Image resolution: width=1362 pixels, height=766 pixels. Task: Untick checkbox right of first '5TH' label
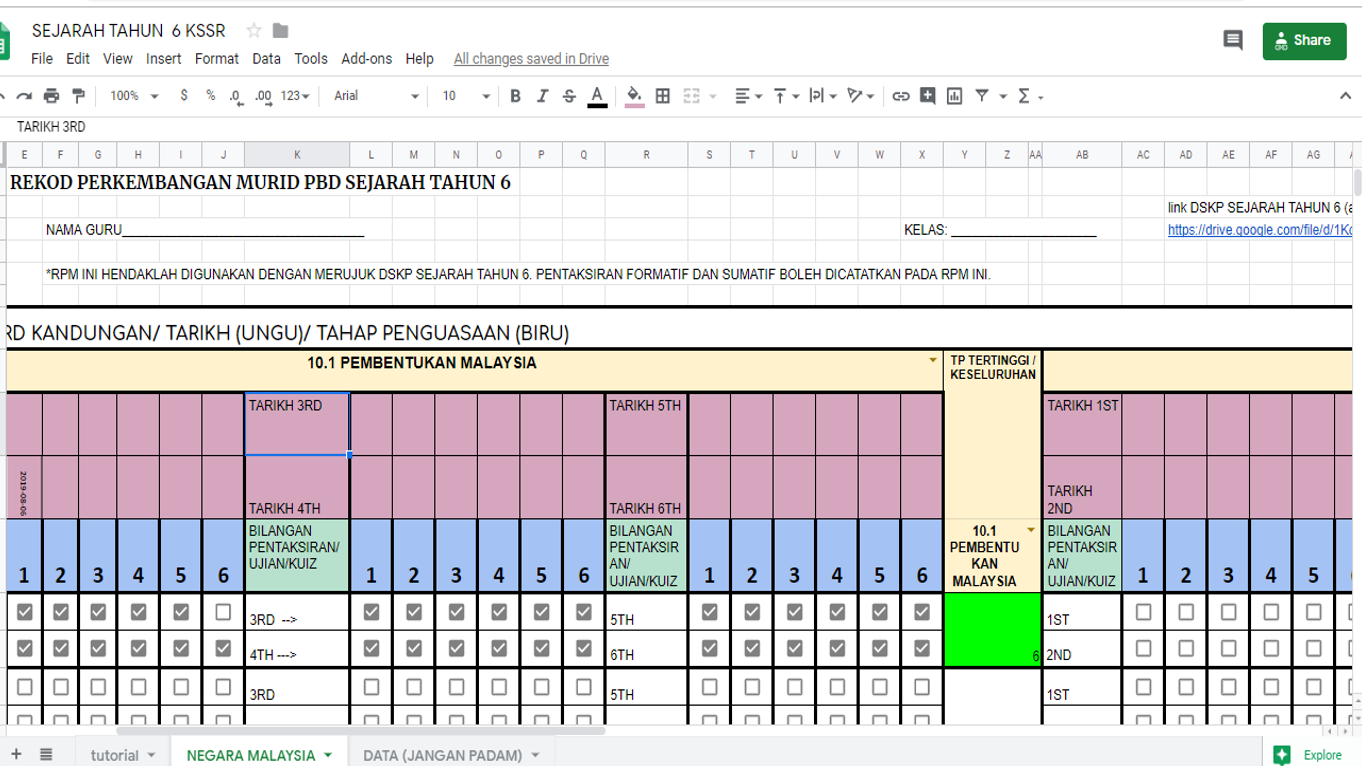(x=709, y=612)
